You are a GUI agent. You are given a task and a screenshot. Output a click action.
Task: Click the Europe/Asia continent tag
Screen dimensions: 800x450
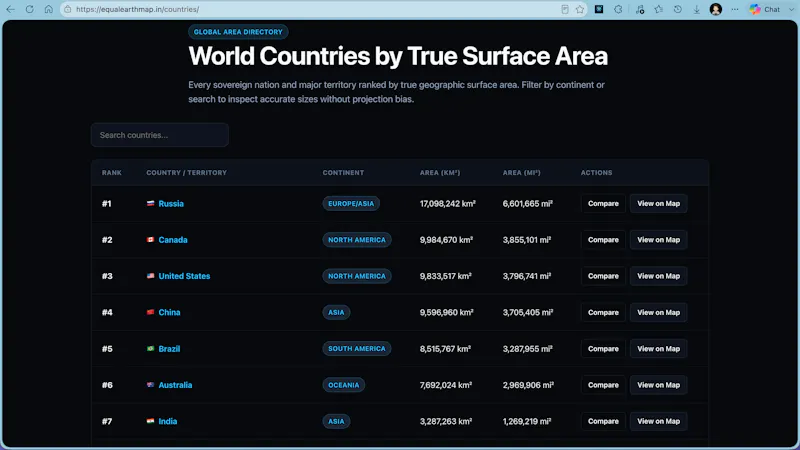(x=351, y=204)
